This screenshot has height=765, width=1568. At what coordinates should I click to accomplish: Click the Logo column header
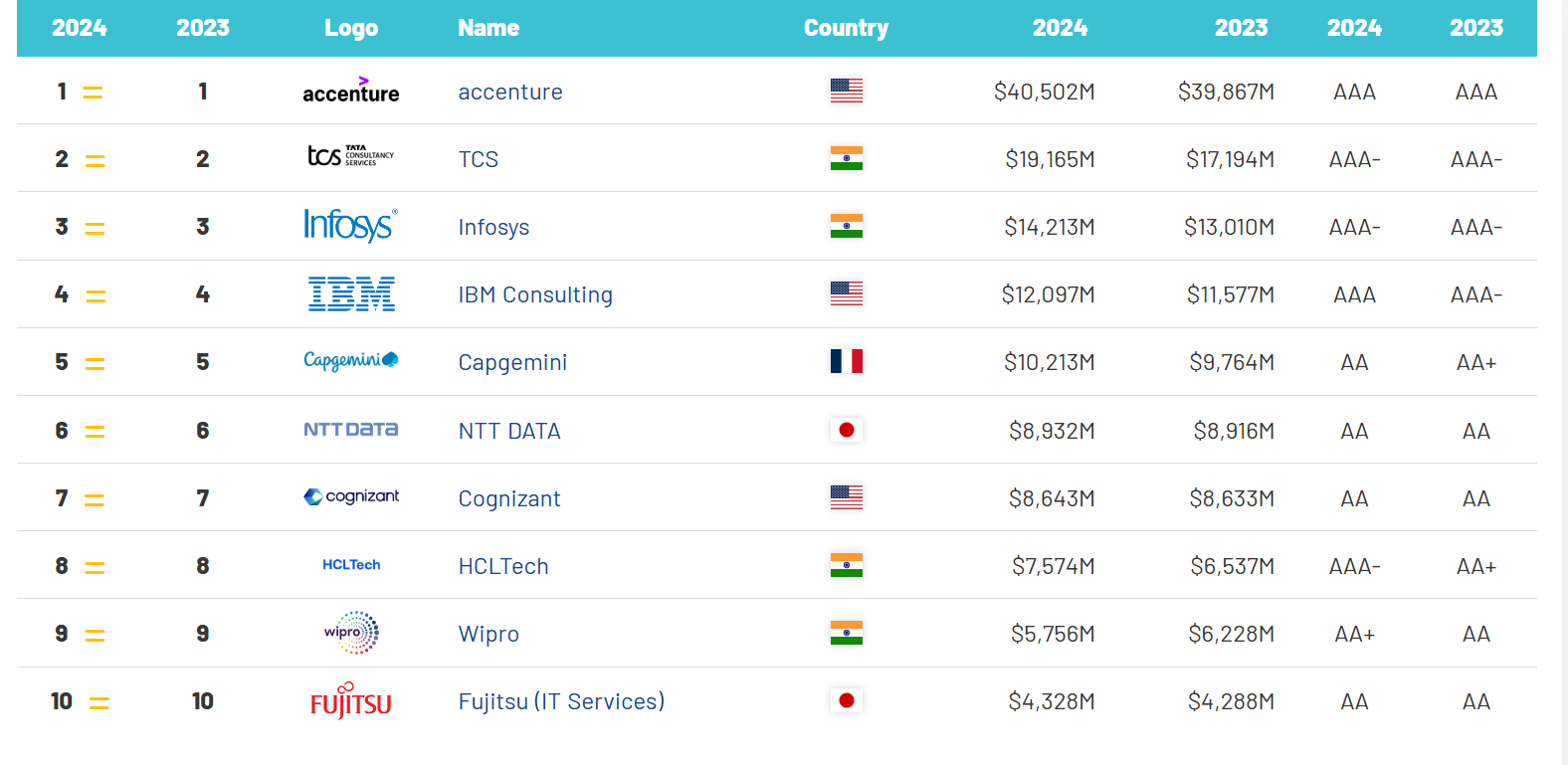pos(351,28)
